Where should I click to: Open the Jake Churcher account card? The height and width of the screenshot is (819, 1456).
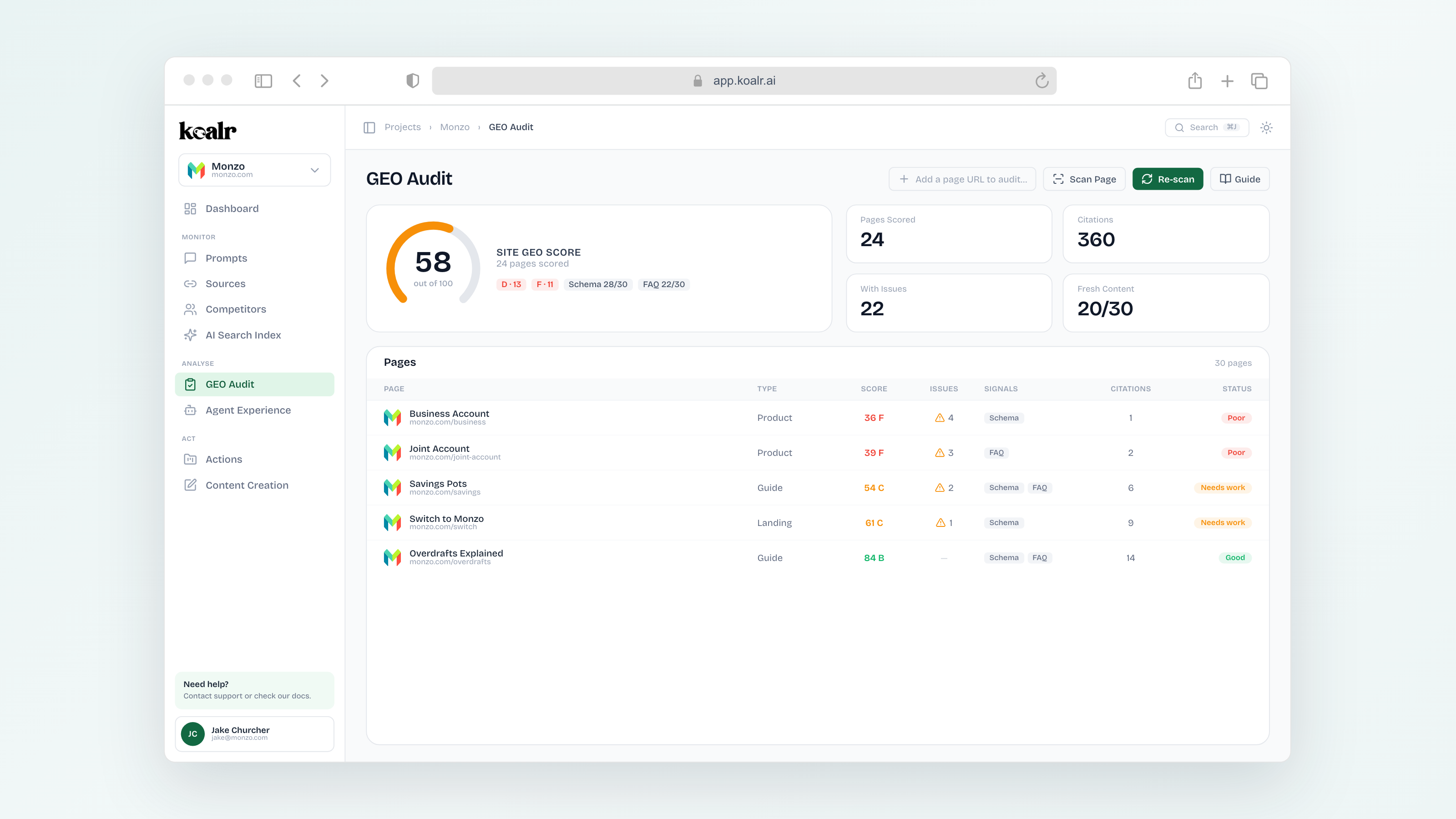254,733
